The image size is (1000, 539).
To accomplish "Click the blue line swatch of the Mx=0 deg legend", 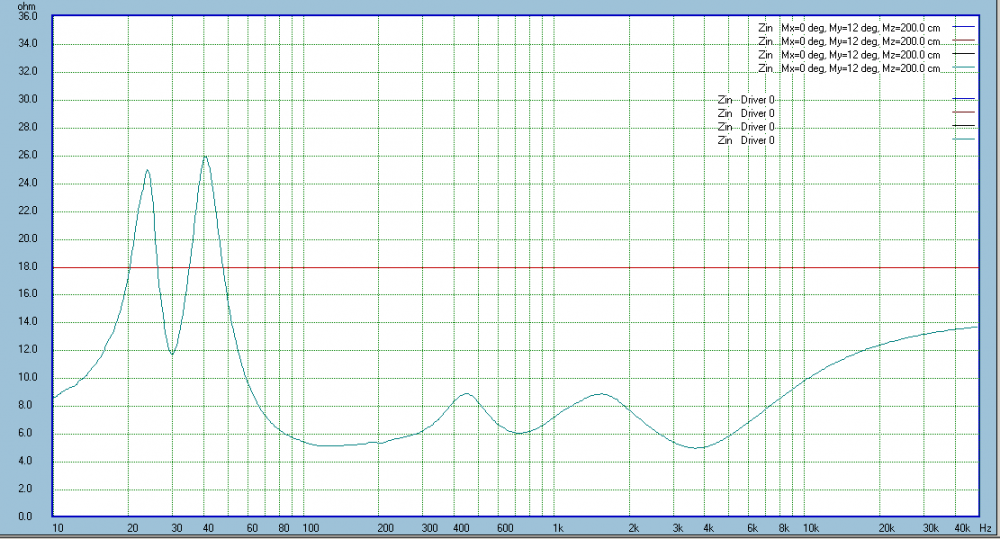I will [964, 27].
